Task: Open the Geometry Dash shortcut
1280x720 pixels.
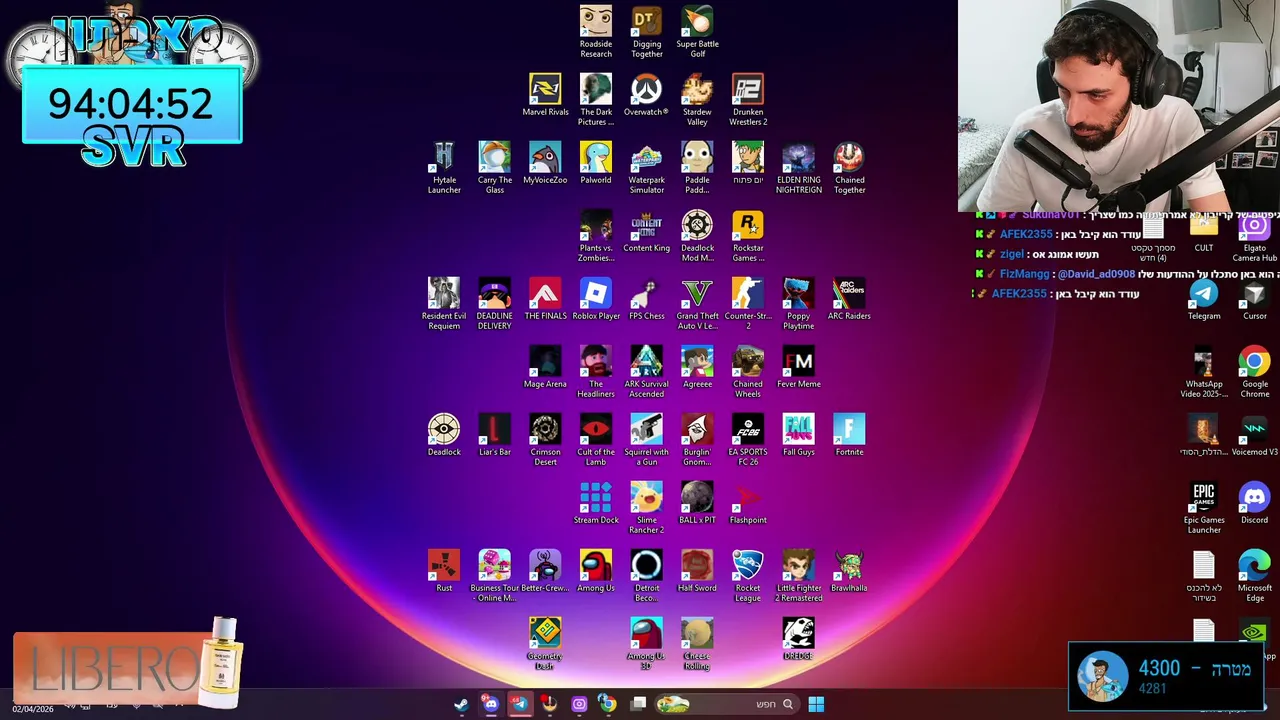Action: [x=545, y=643]
